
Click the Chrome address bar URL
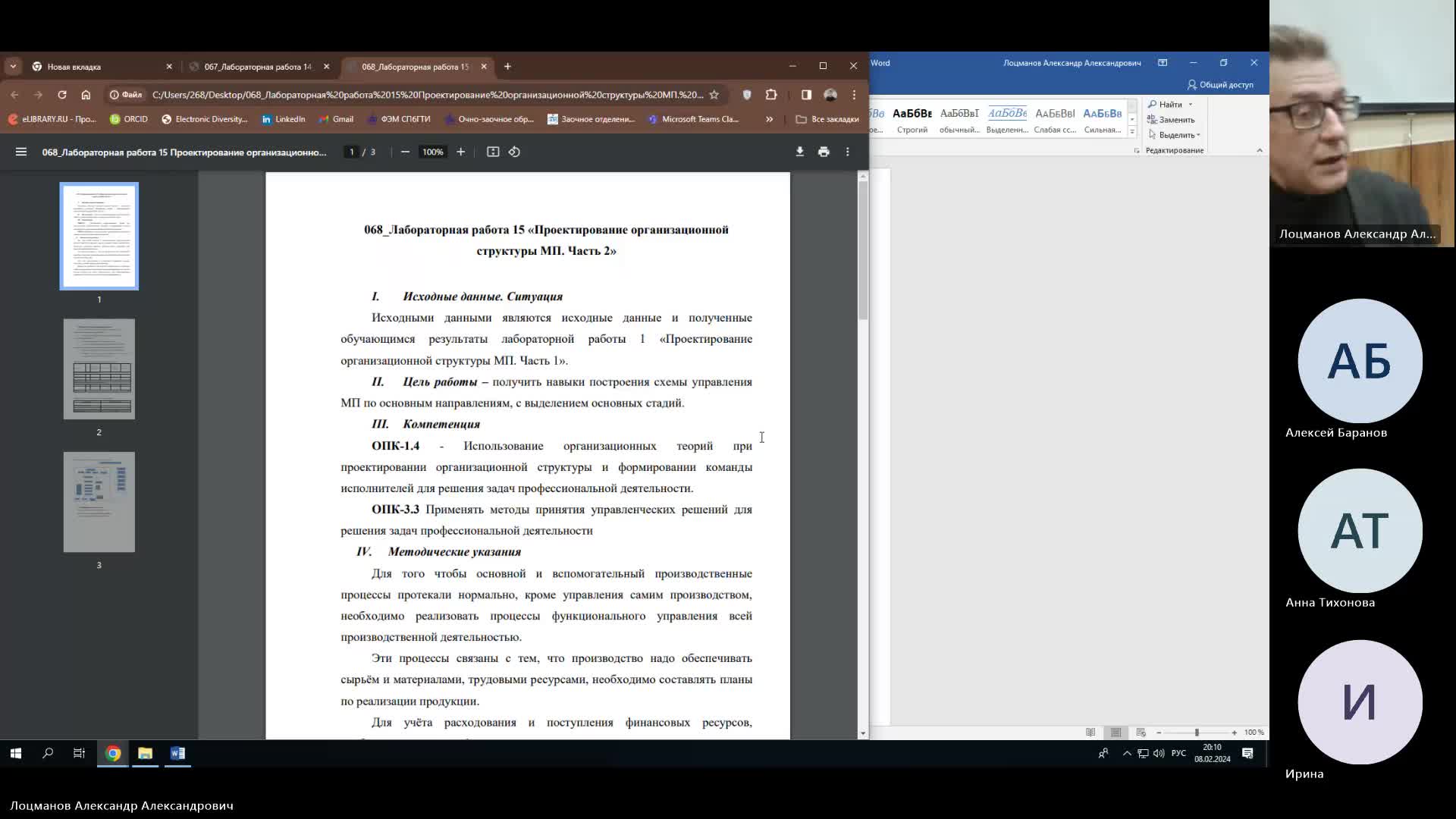click(x=428, y=95)
